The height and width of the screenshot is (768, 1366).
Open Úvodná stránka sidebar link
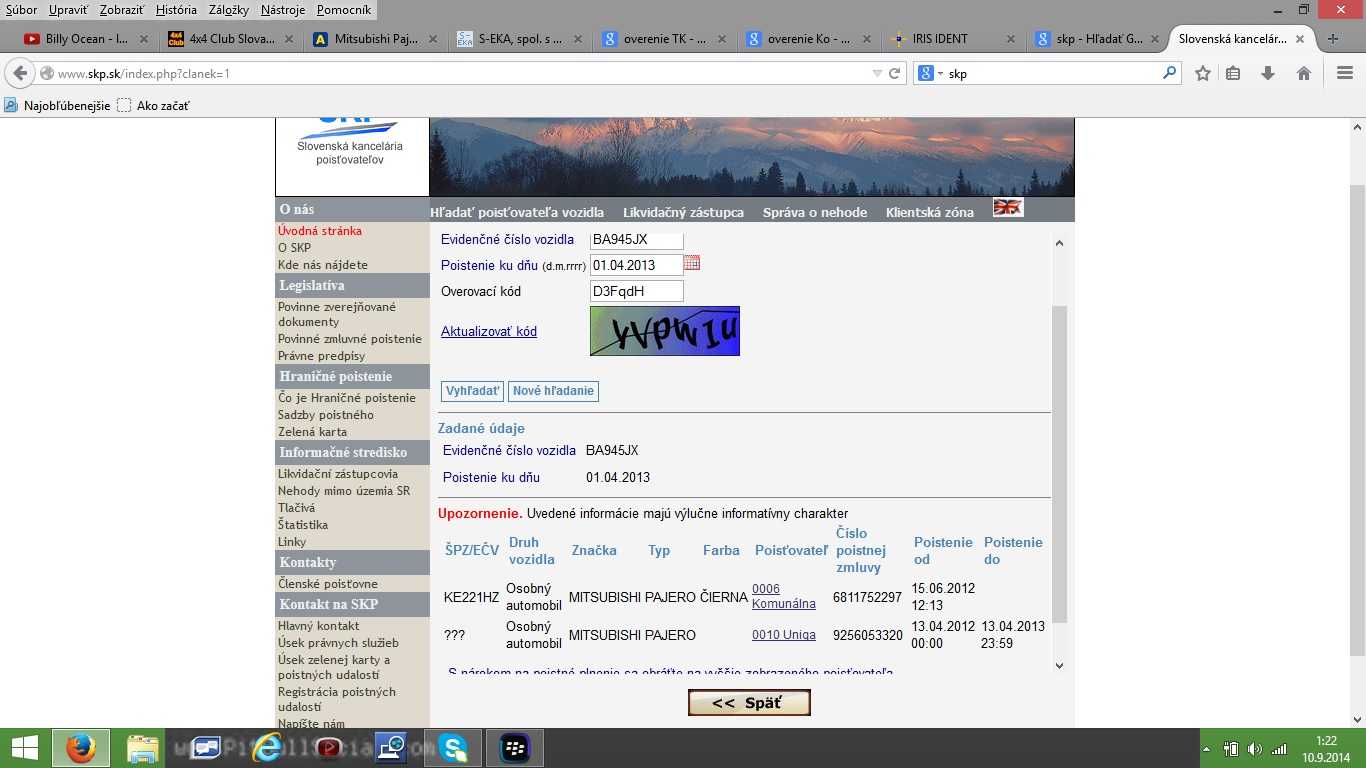coord(320,231)
